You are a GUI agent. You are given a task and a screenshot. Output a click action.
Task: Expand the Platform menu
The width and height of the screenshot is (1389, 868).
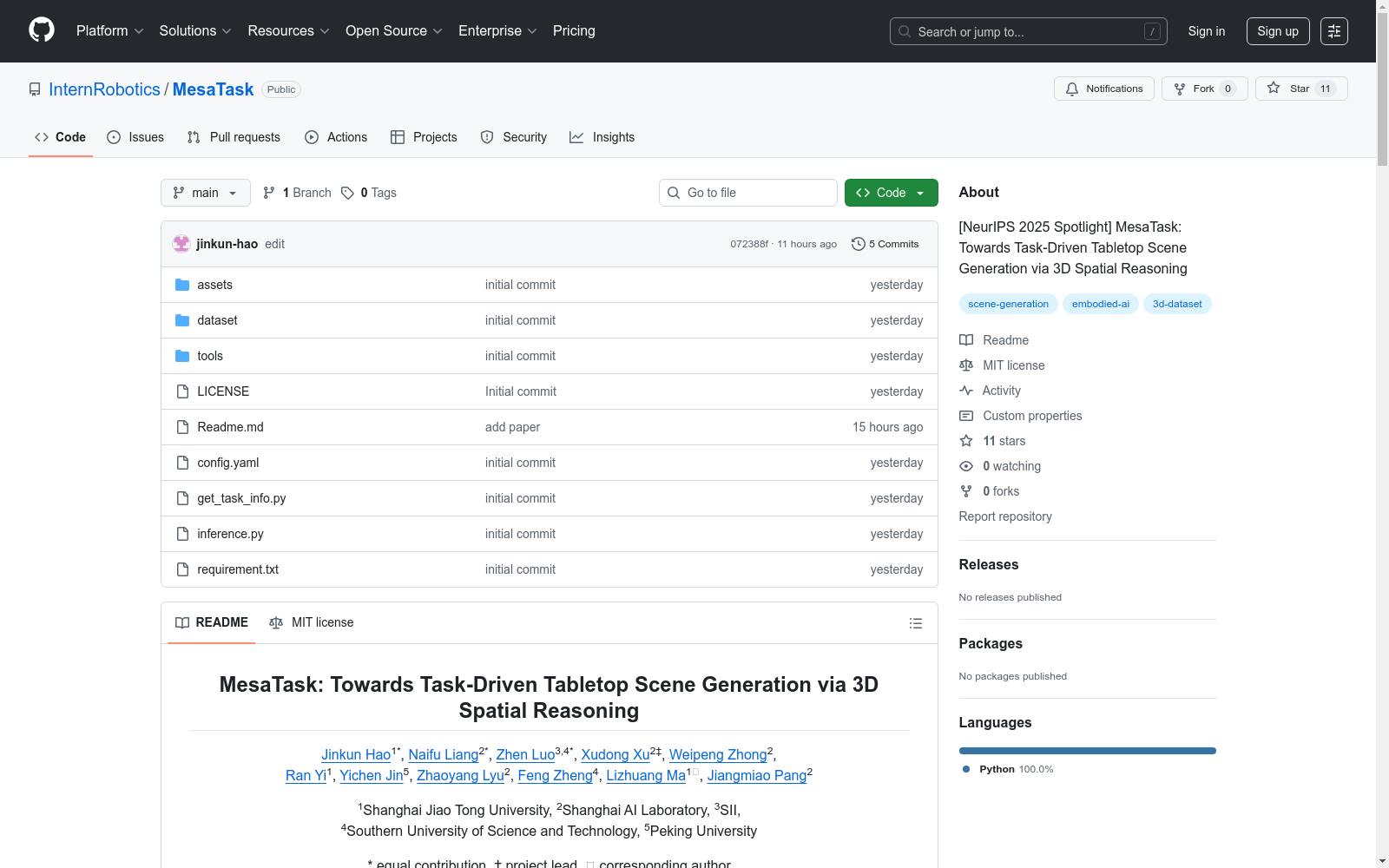tap(109, 31)
